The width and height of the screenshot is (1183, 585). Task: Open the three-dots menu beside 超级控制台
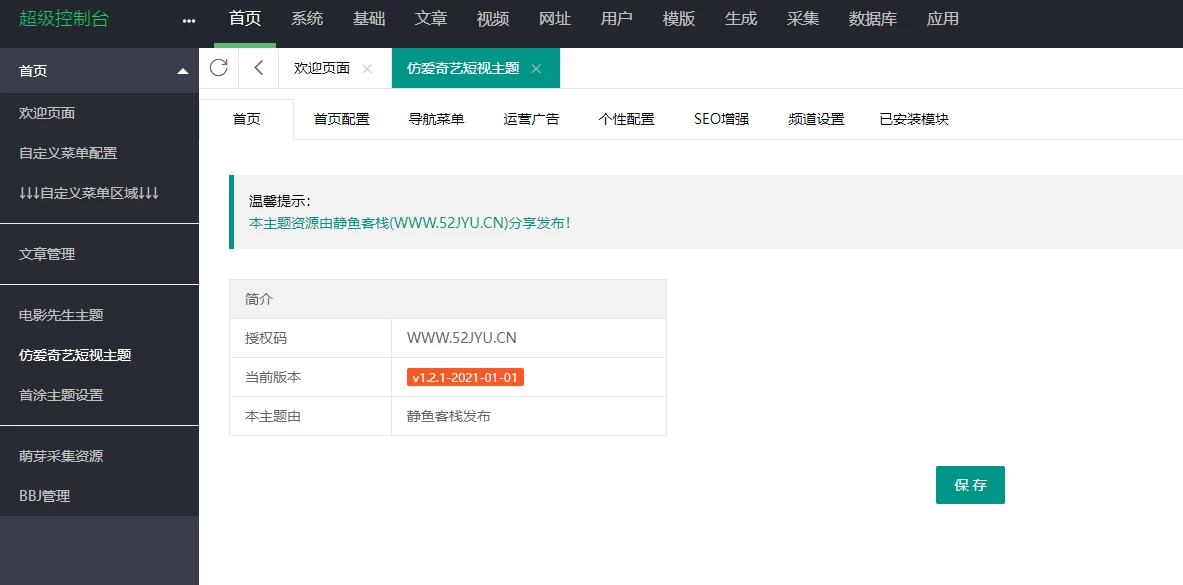coord(189,20)
